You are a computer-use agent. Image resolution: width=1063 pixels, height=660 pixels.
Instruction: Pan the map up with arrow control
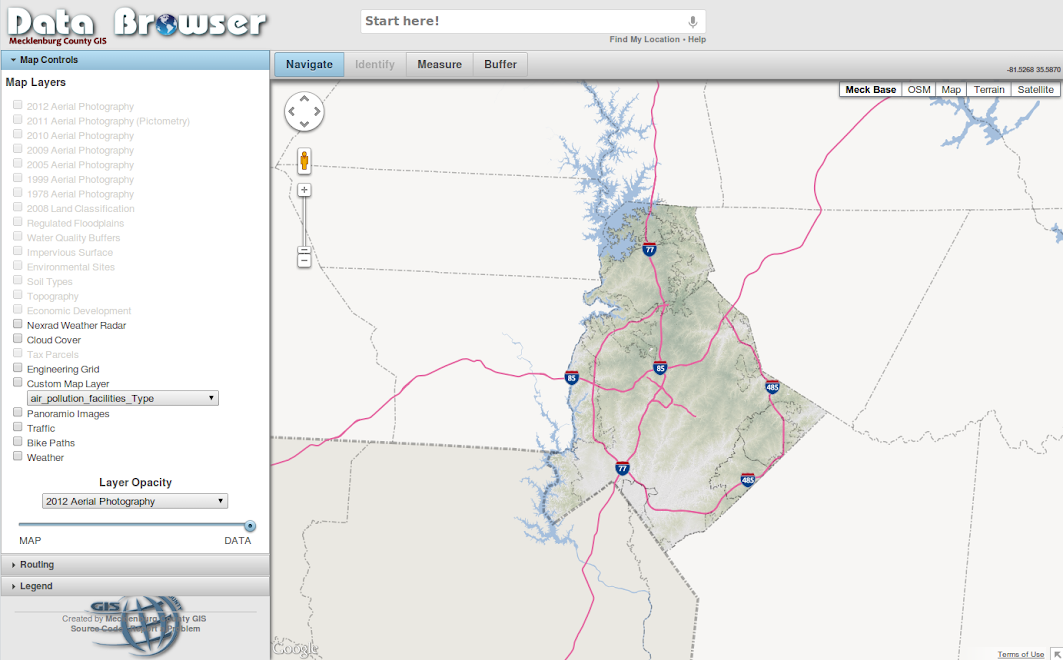click(304, 99)
